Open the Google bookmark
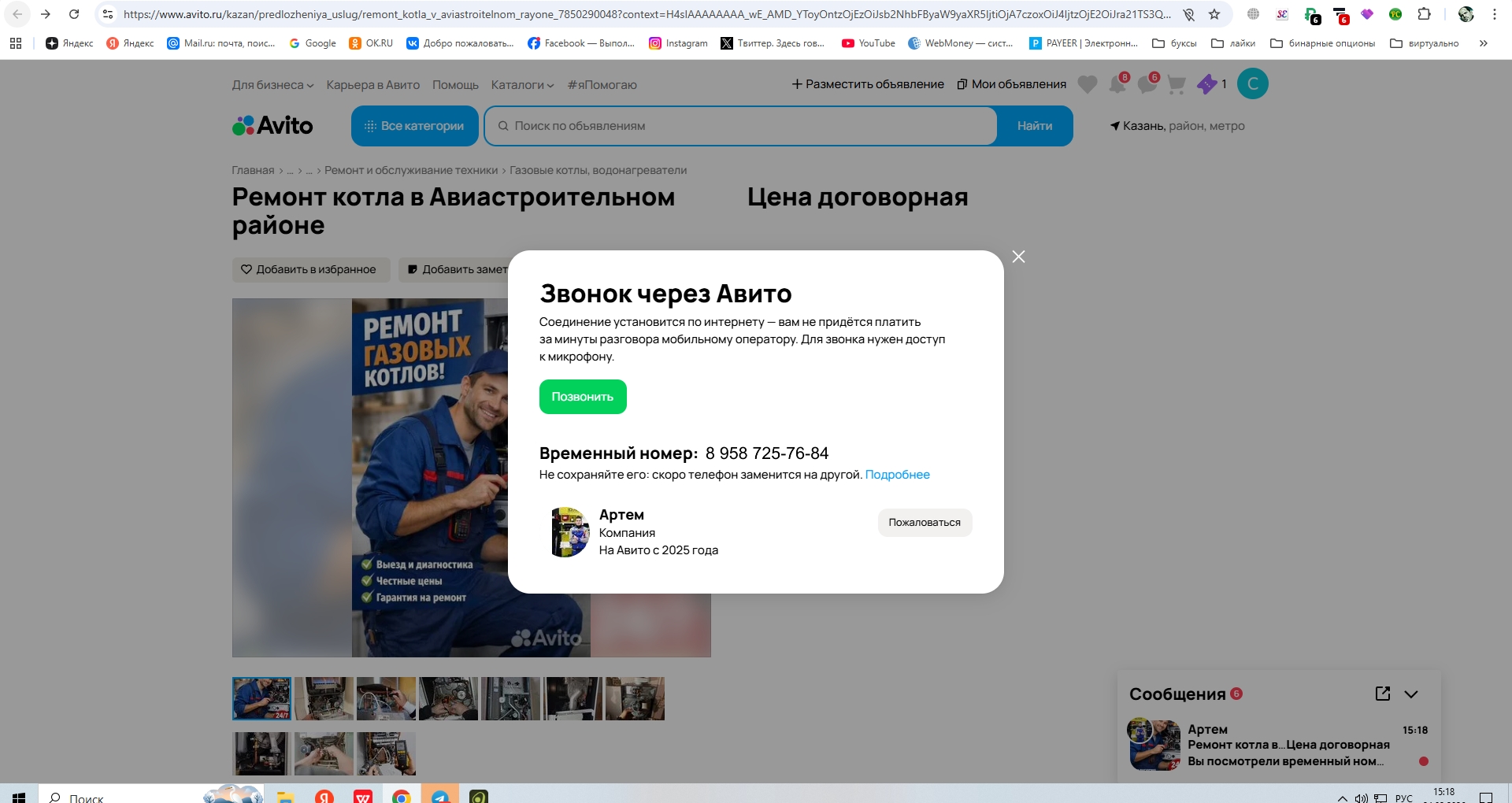Screen dimensions: 1512x803 tap(313, 43)
